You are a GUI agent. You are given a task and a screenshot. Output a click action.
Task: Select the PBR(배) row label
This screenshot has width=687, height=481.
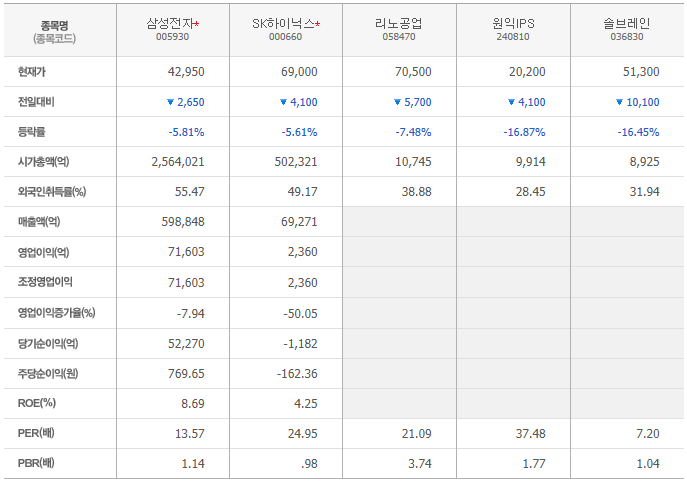pos(36,463)
